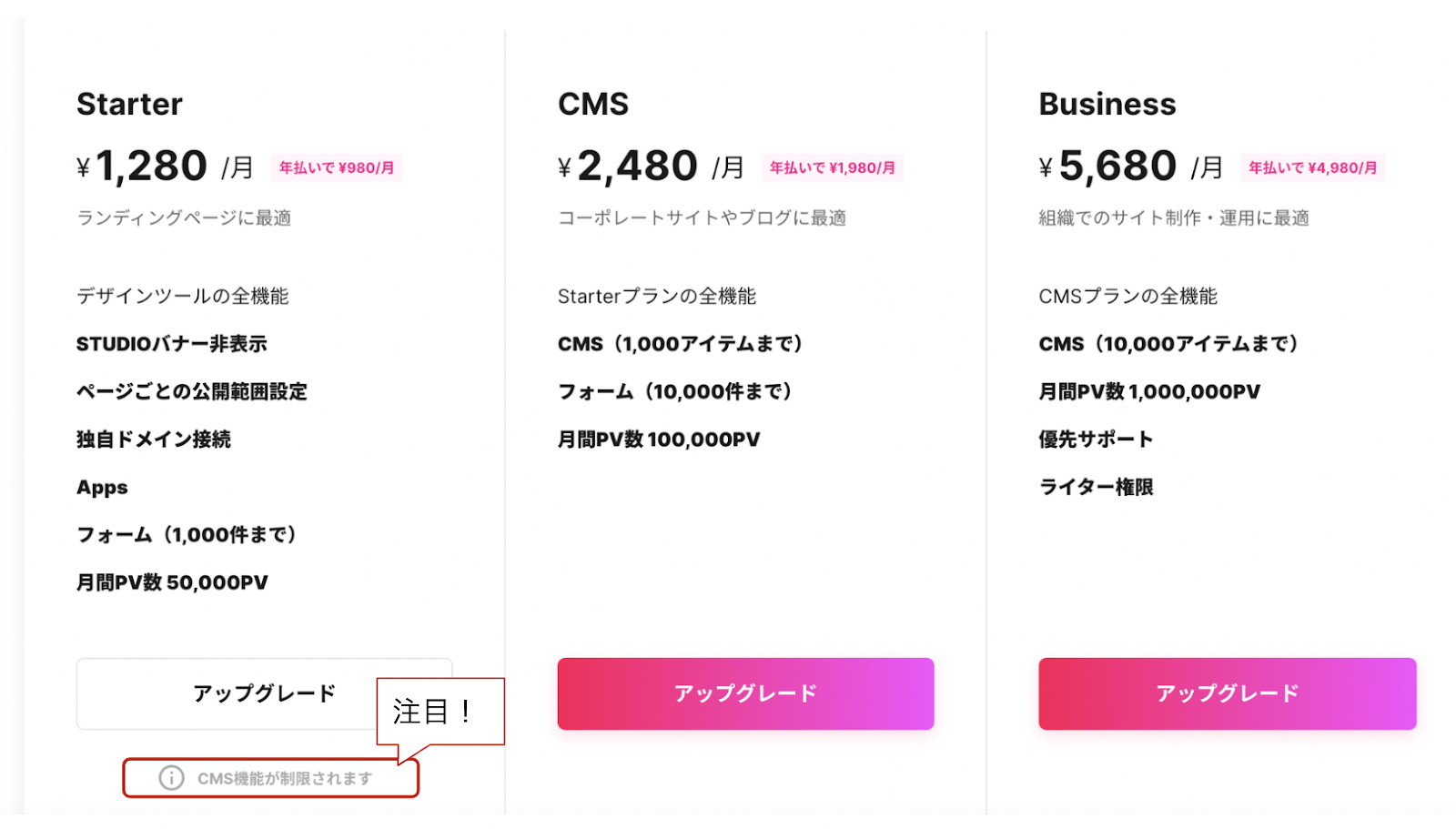
Task: Click the Starter plan アップグレード button
Action: pos(264,693)
